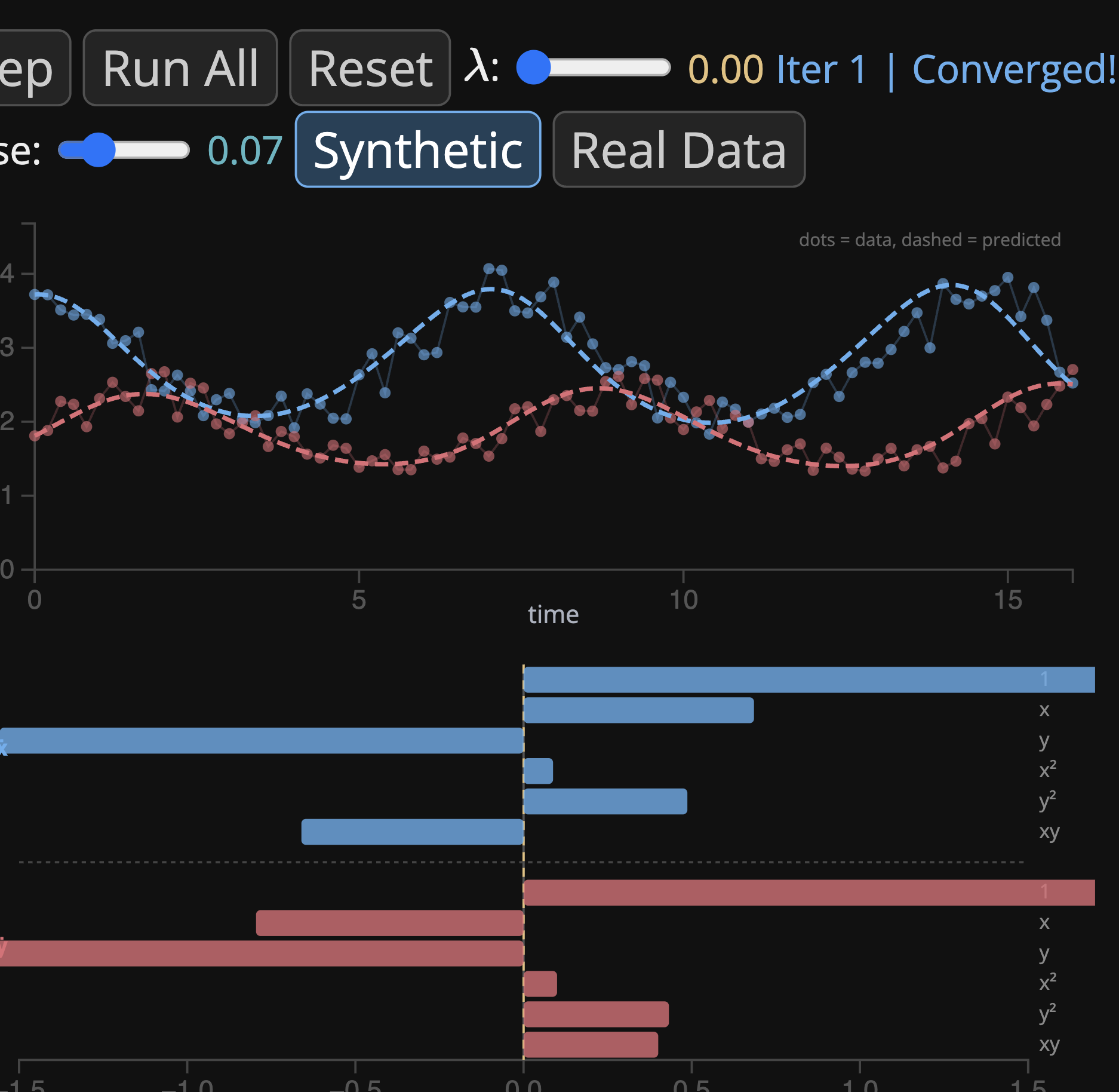
Task: Click the 0.5 tick label on coefficient axis
Action: coord(691,1085)
